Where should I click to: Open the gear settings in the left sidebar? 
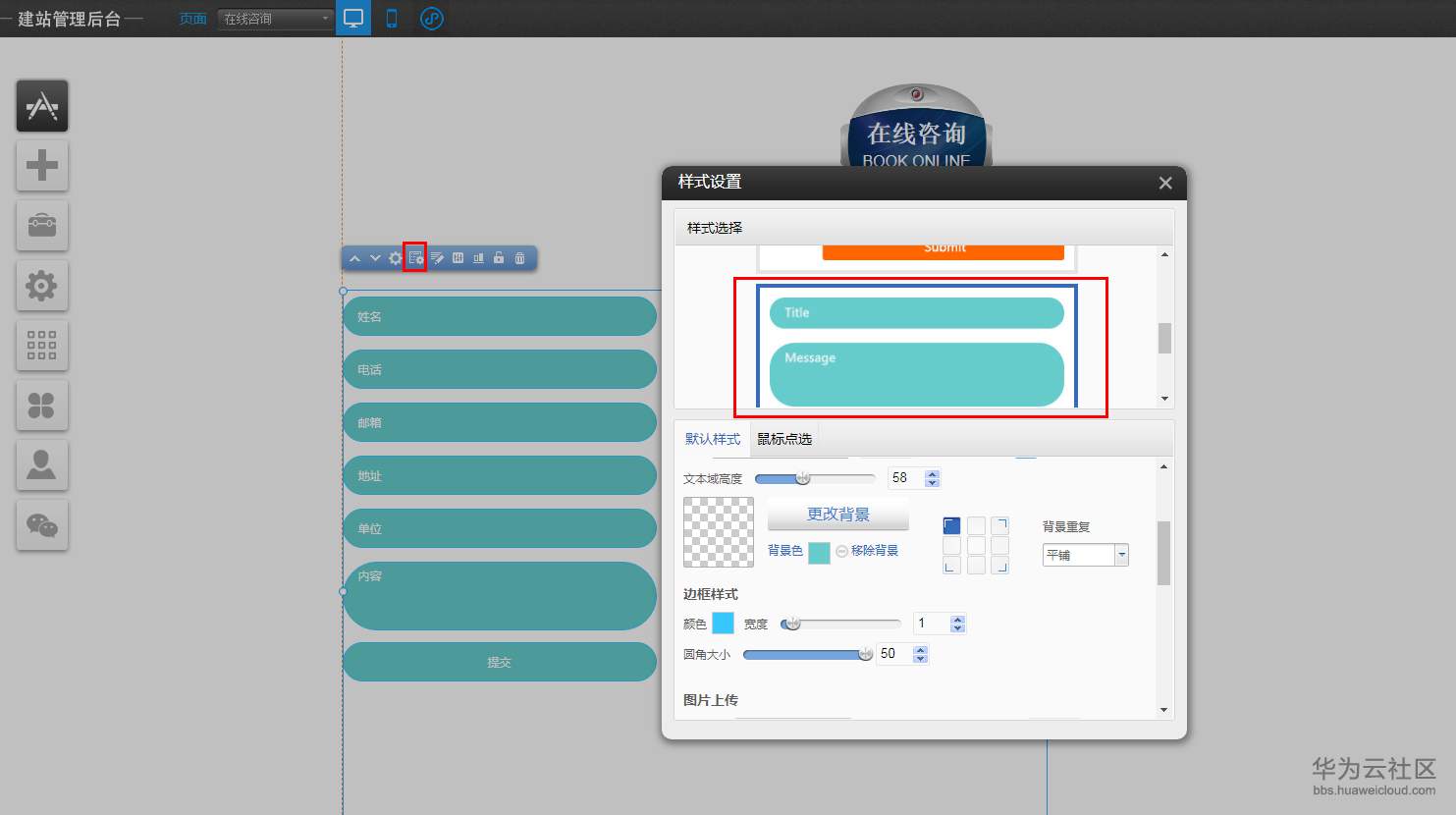[x=42, y=286]
